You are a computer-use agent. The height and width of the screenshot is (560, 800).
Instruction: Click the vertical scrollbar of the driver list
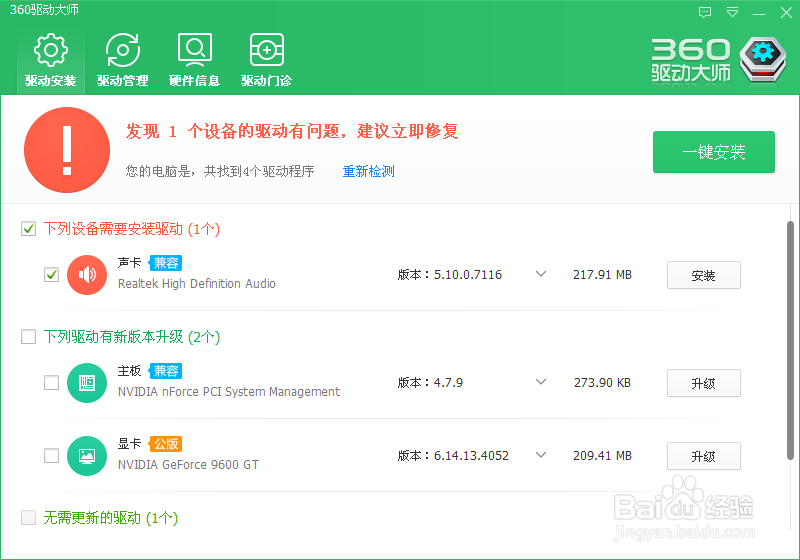click(790, 340)
